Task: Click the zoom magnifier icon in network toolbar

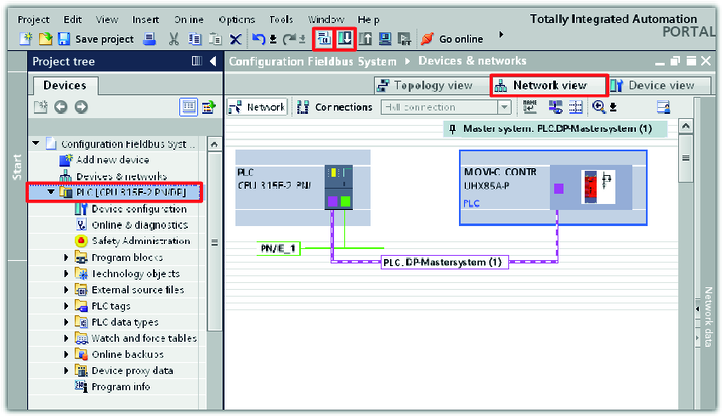Action: pyautogui.click(x=599, y=107)
